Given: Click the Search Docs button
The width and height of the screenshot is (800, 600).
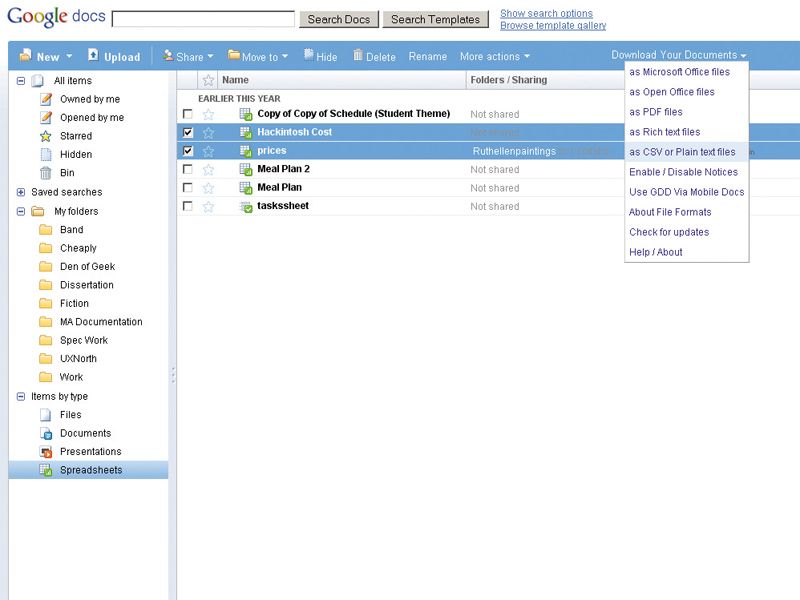Looking at the screenshot, I should (339, 19).
